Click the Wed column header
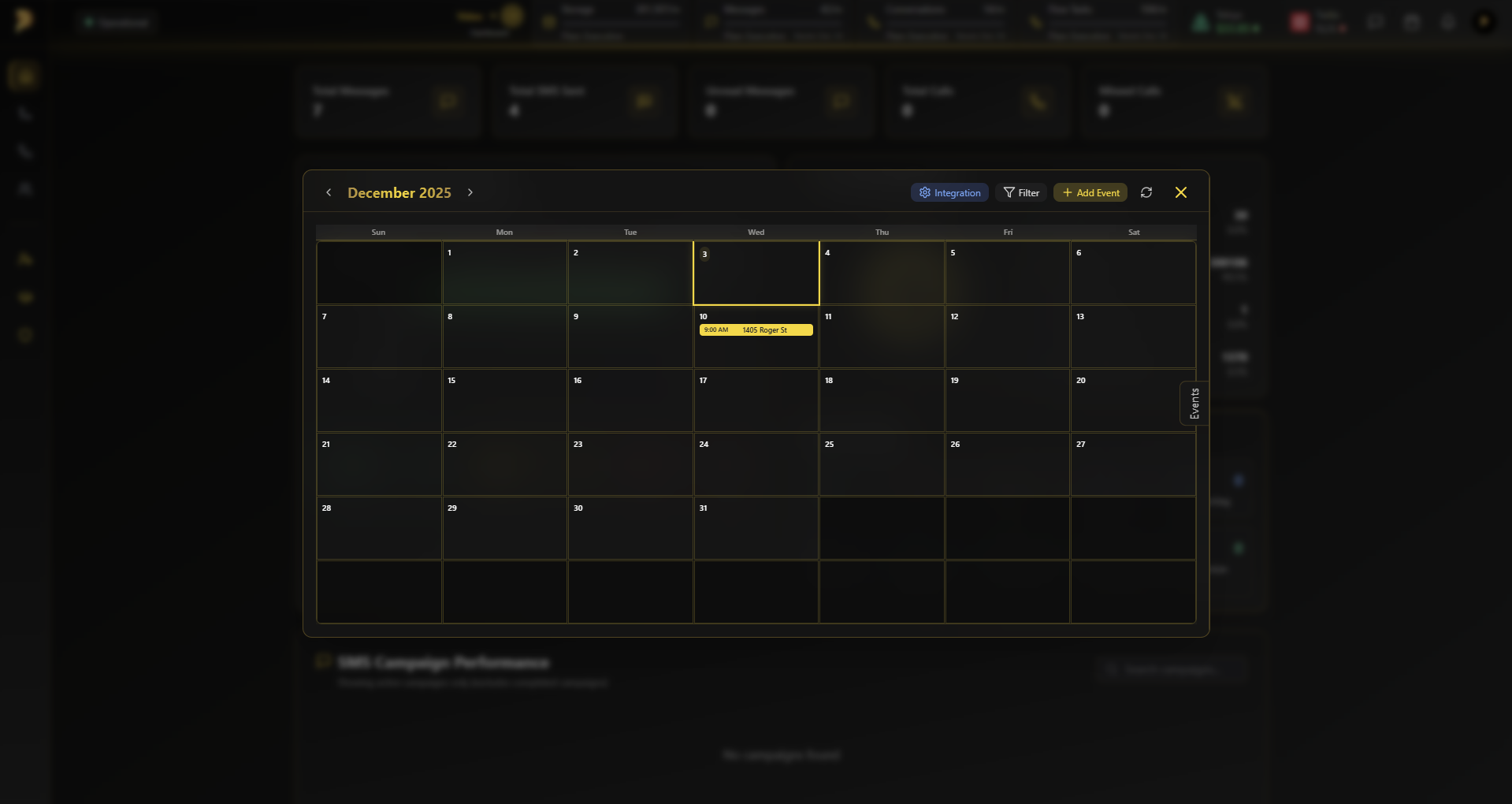 (x=756, y=233)
